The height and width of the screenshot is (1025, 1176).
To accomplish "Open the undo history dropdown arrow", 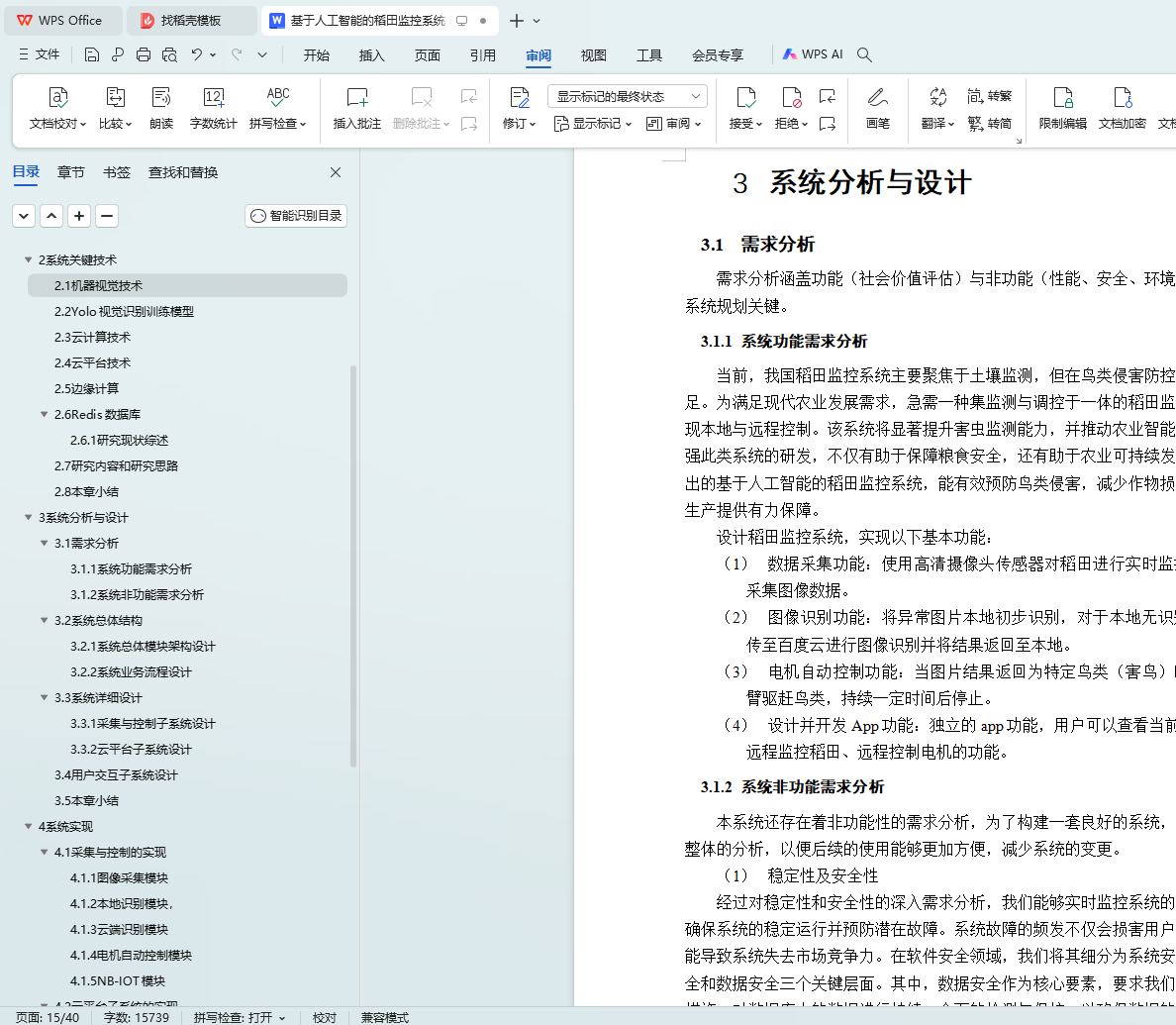I will tap(213, 54).
